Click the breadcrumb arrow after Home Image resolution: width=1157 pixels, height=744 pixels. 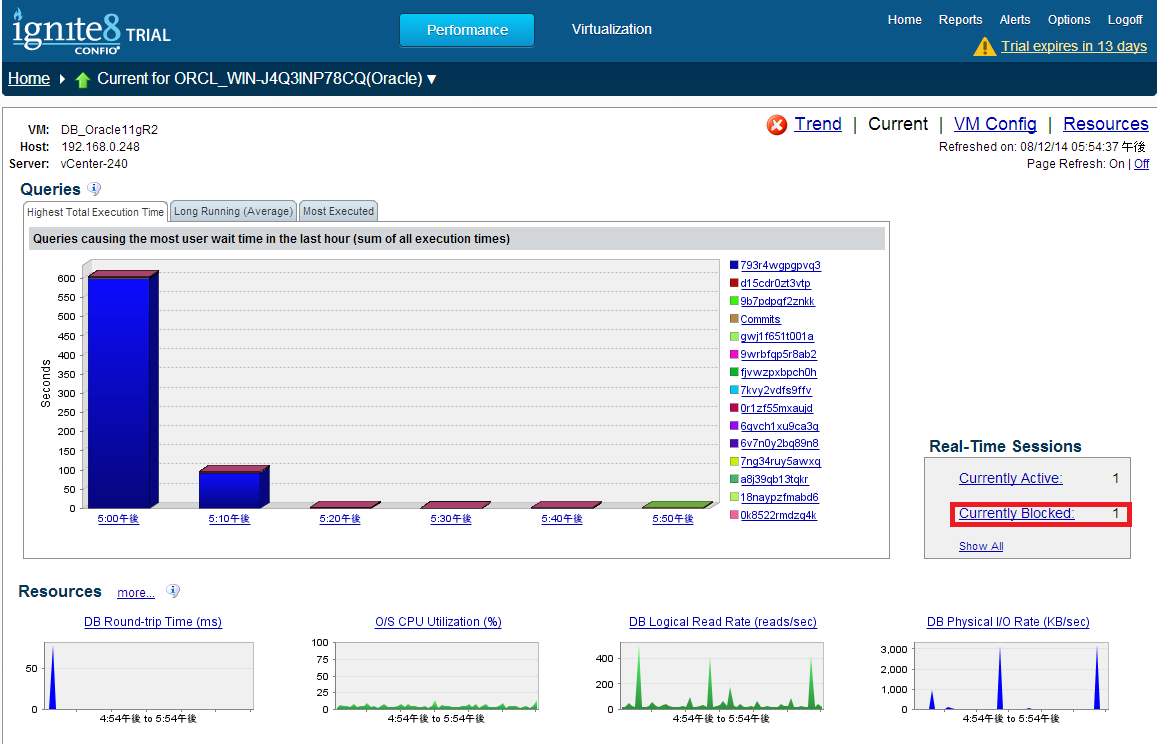62,79
